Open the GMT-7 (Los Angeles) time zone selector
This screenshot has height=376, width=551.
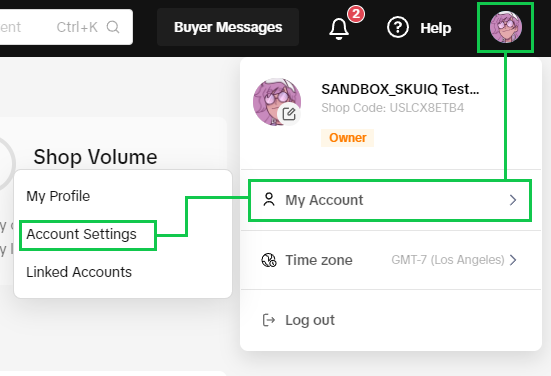click(x=448, y=260)
